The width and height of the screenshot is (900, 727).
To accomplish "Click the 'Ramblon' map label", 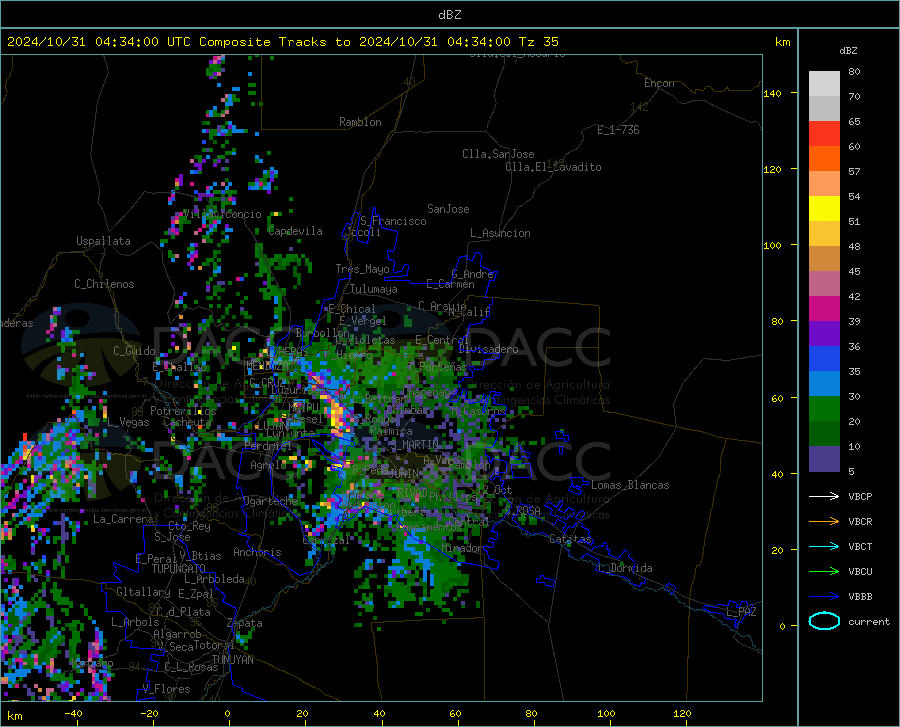I will click(x=360, y=122).
